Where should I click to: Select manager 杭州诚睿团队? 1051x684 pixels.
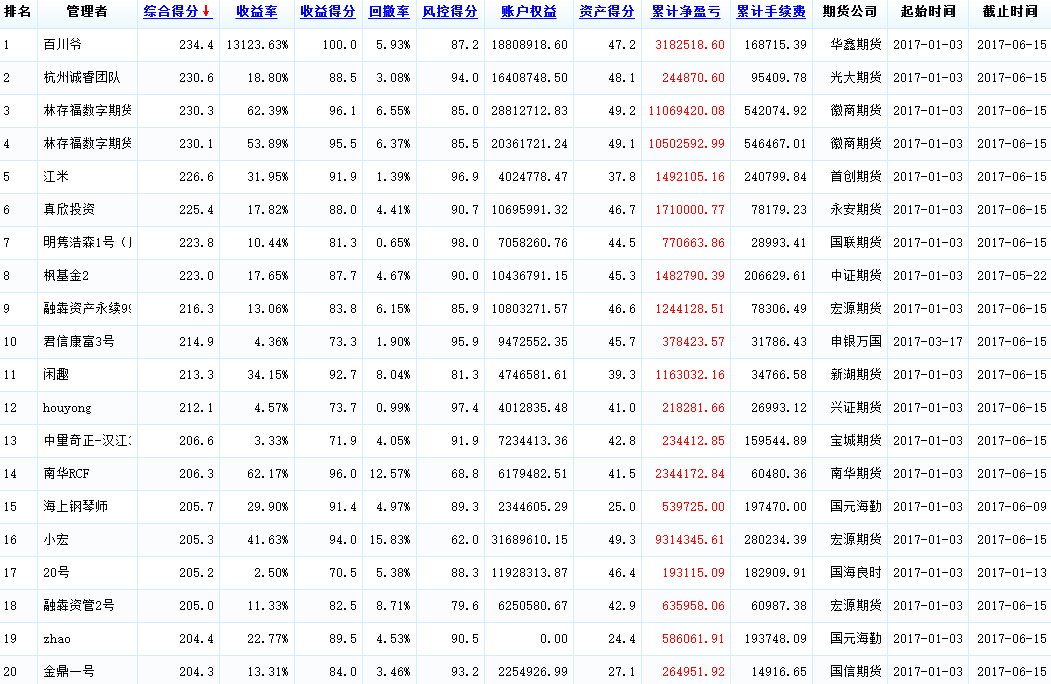pyautogui.click(x=82, y=77)
